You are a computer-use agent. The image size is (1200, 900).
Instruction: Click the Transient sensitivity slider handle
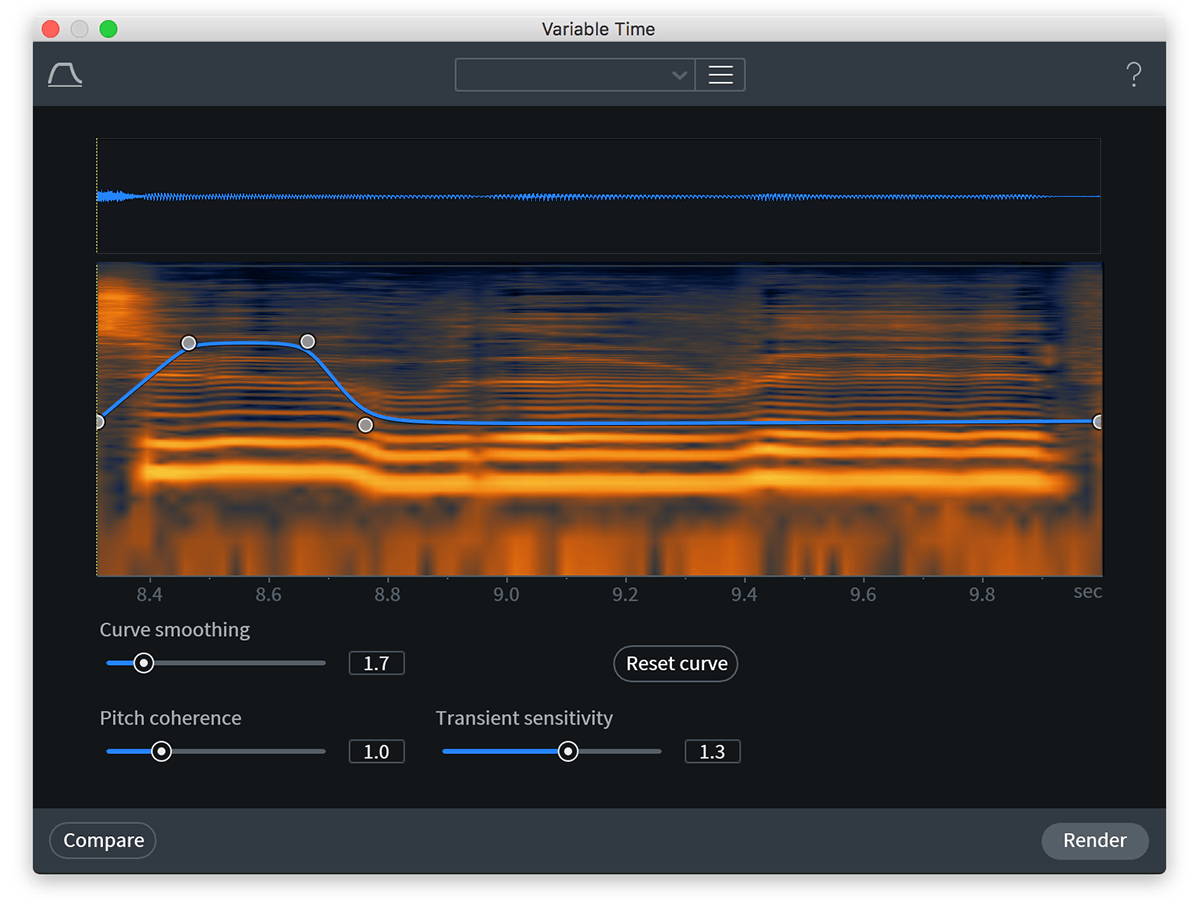pyautogui.click(x=567, y=750)
